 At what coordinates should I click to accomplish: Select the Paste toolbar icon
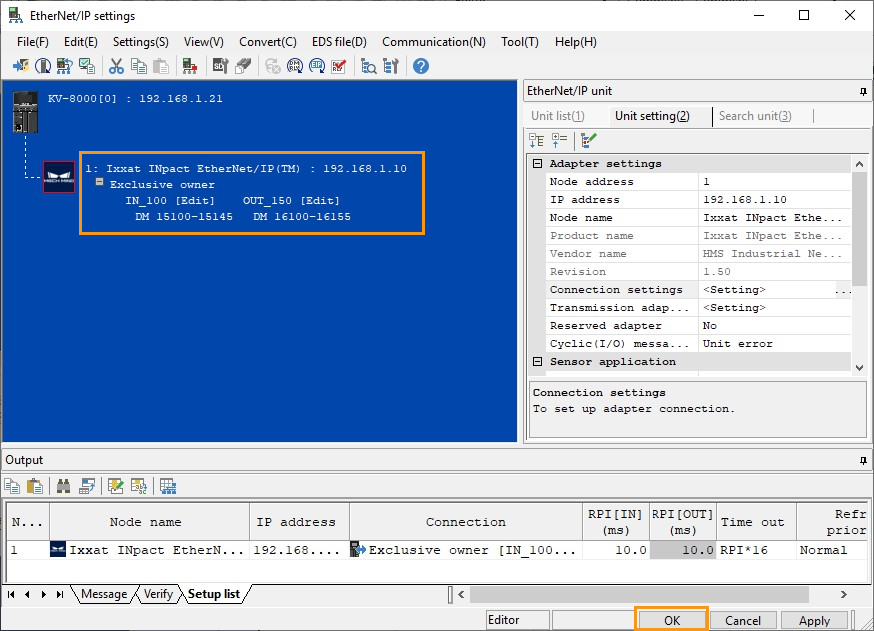point(160,66)
